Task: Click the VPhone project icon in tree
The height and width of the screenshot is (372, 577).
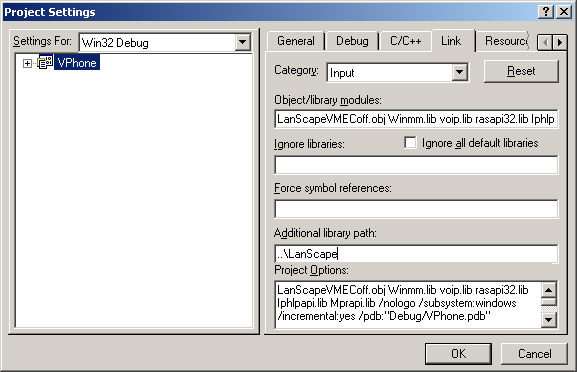Action: point(45,63)
